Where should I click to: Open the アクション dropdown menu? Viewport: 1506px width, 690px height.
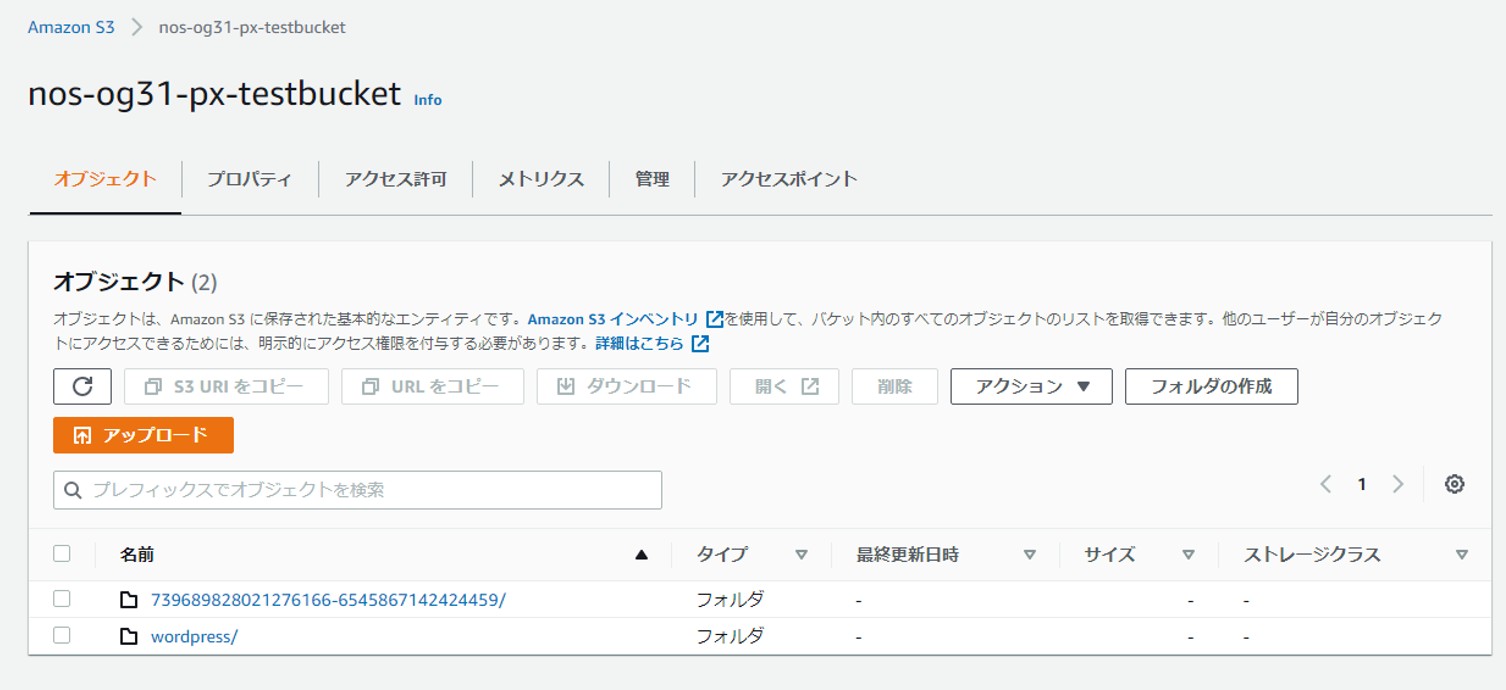tap(1031, 386)
